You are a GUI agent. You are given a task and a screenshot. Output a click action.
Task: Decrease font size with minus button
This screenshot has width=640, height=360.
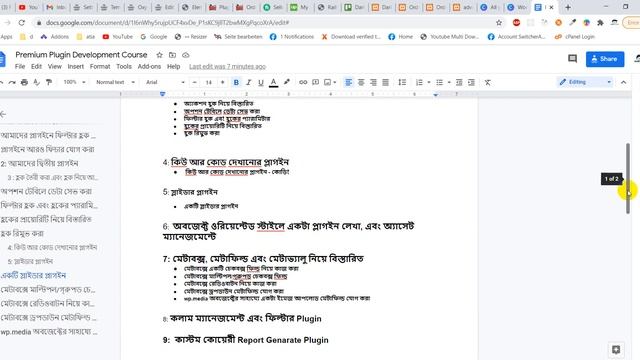tap(195, 82)
